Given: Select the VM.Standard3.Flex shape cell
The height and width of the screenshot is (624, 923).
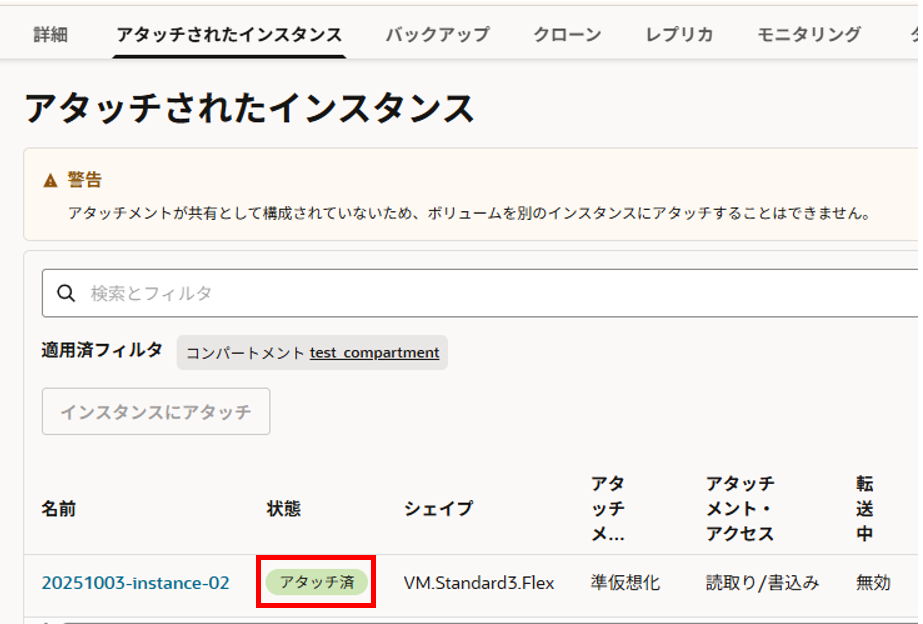Looking at the screenshot, I should click(479, 583).
